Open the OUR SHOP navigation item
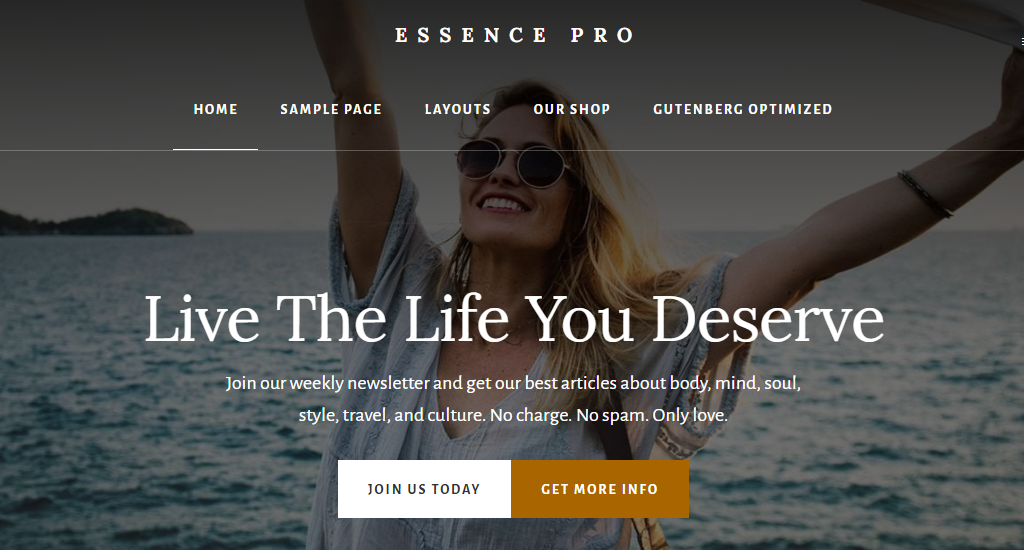 click(572, 109)
